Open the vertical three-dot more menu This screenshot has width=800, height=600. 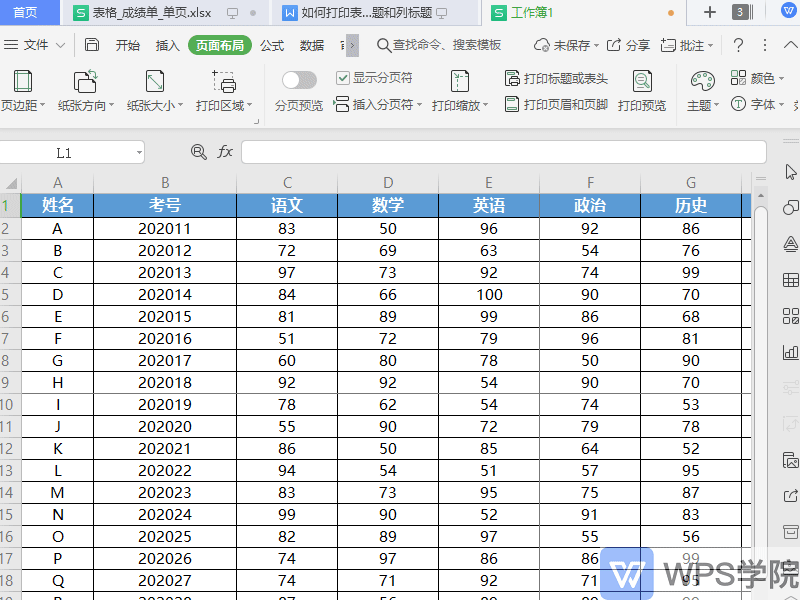pyautogui.click(x=764, y=45)
